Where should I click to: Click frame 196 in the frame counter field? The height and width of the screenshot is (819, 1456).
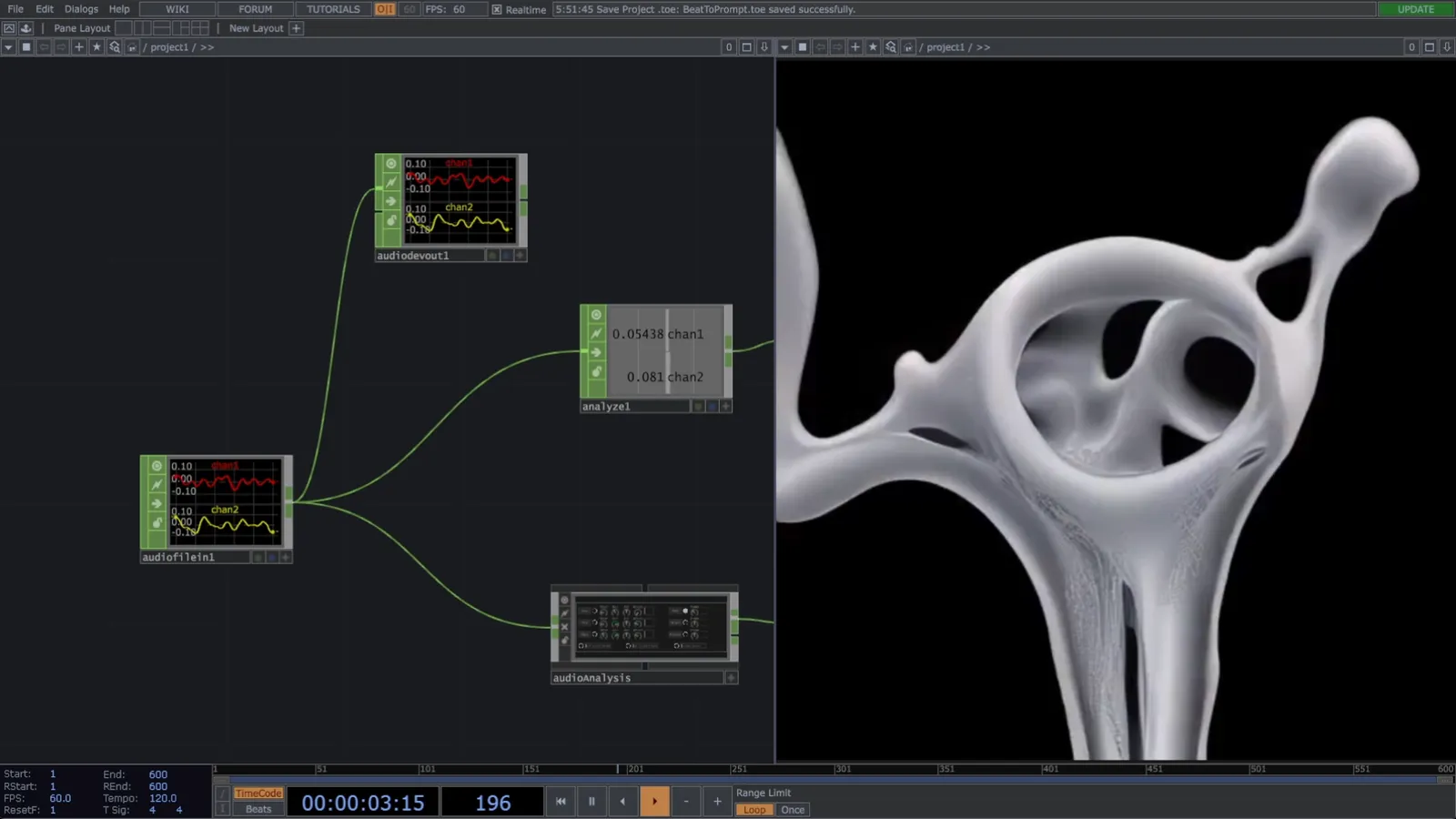[x=491, y=802]
